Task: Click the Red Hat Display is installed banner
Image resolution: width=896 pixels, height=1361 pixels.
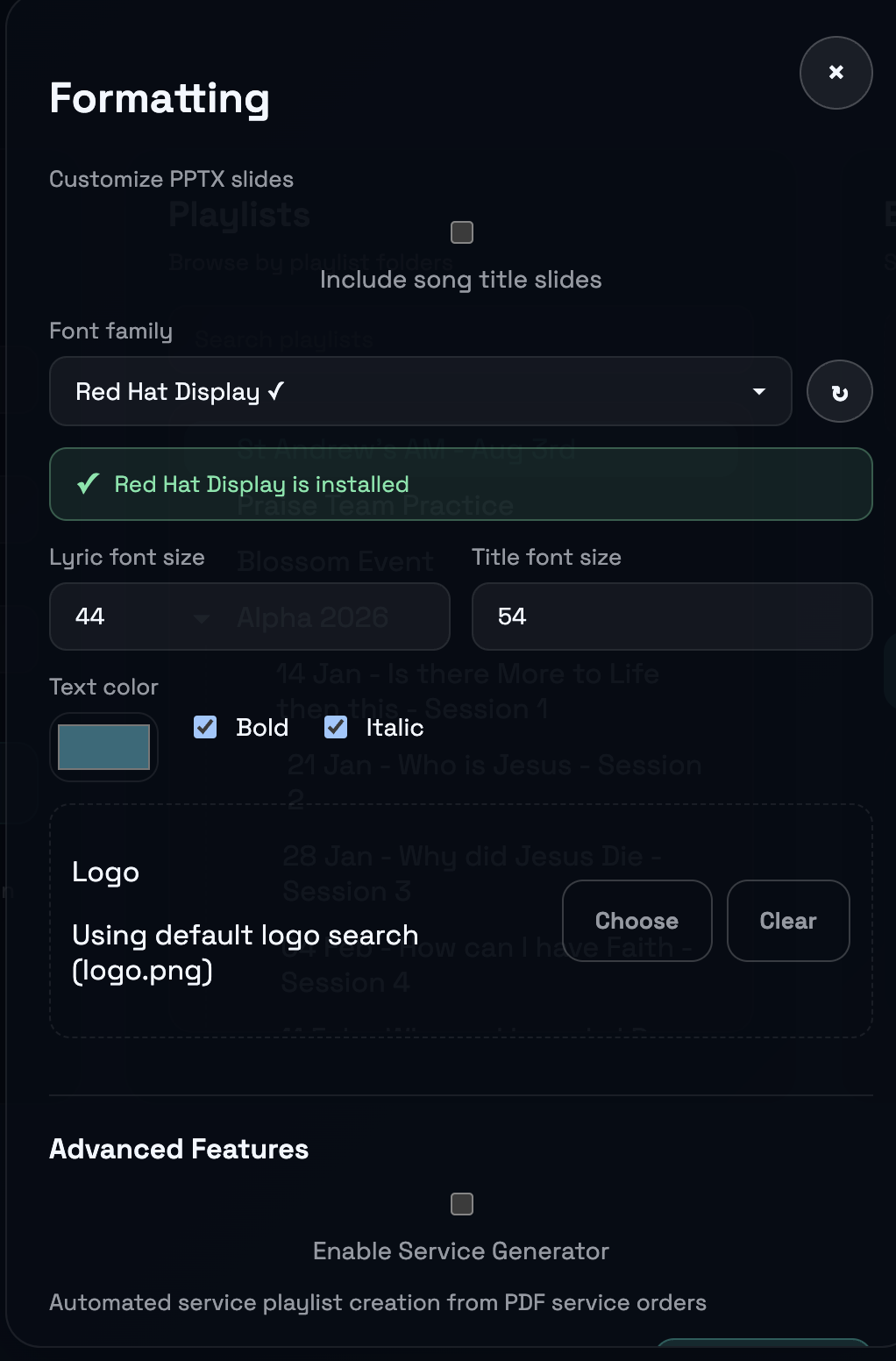Action: point(461,483)
